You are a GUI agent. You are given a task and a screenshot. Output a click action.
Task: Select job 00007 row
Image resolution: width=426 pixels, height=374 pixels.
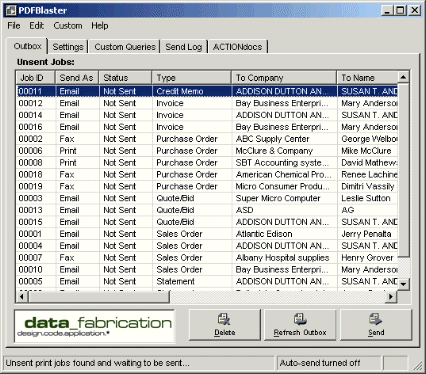[207, 258]
